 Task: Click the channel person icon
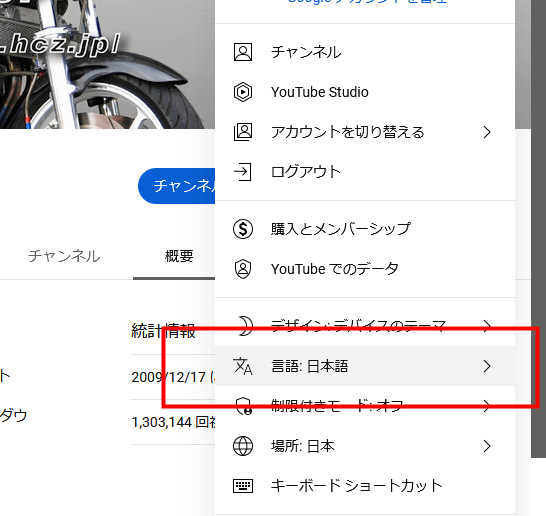243,52
